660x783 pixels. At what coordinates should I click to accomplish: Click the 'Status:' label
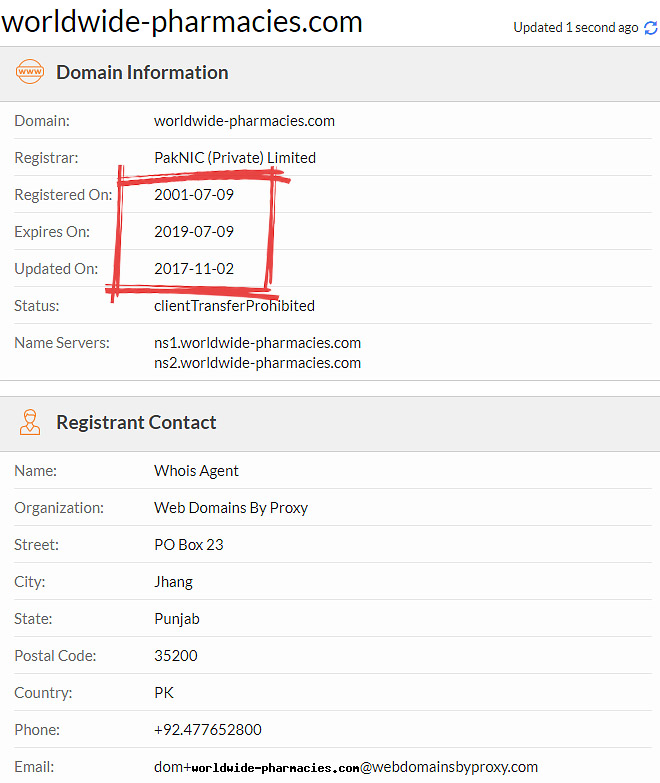(36, 306)
